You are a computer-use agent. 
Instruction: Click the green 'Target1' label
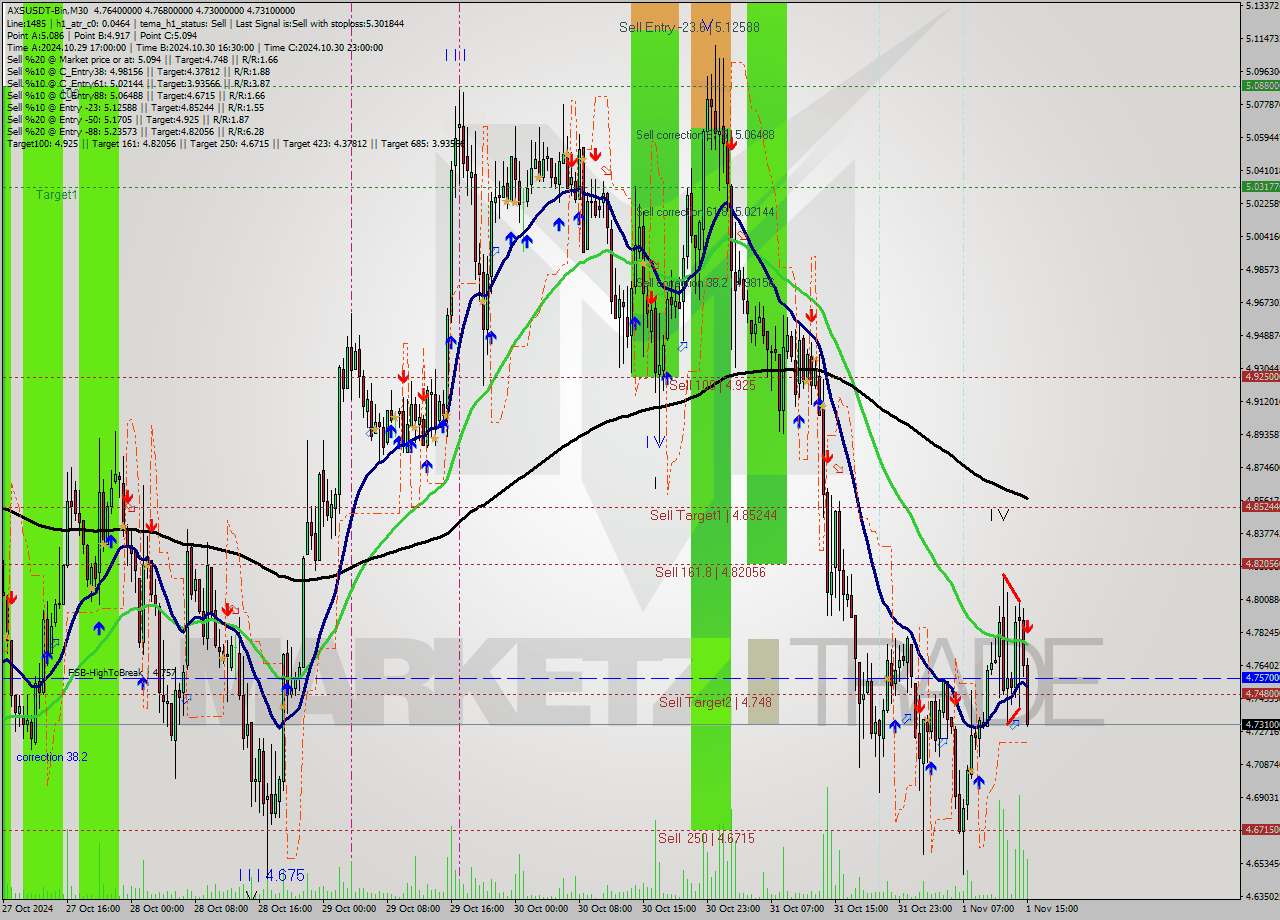click(x=56, y=195)
